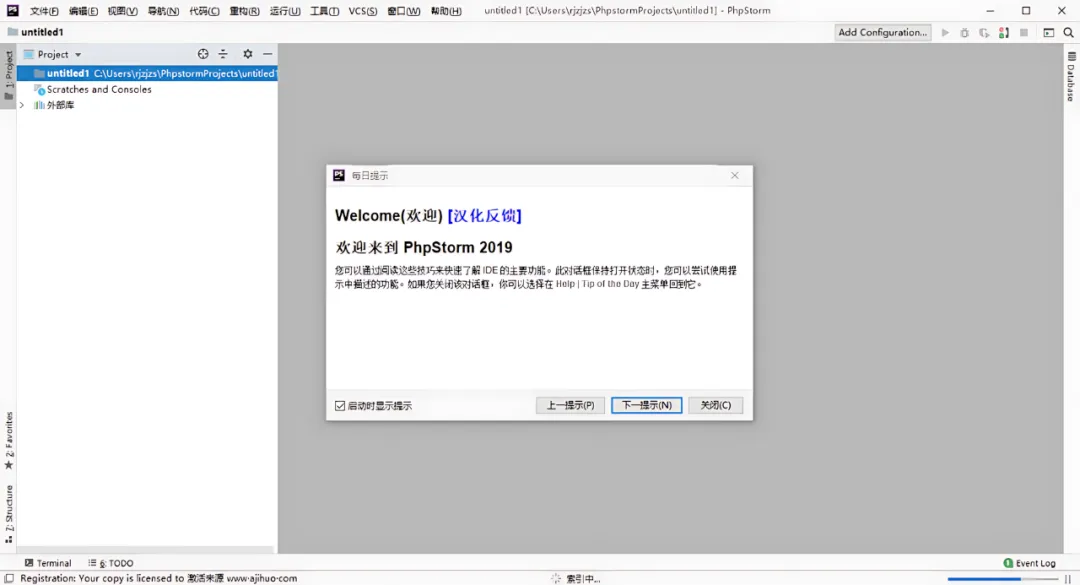Pause indexing with pause icon
The image size is (1080, 585).
(x=1068, y=579)
